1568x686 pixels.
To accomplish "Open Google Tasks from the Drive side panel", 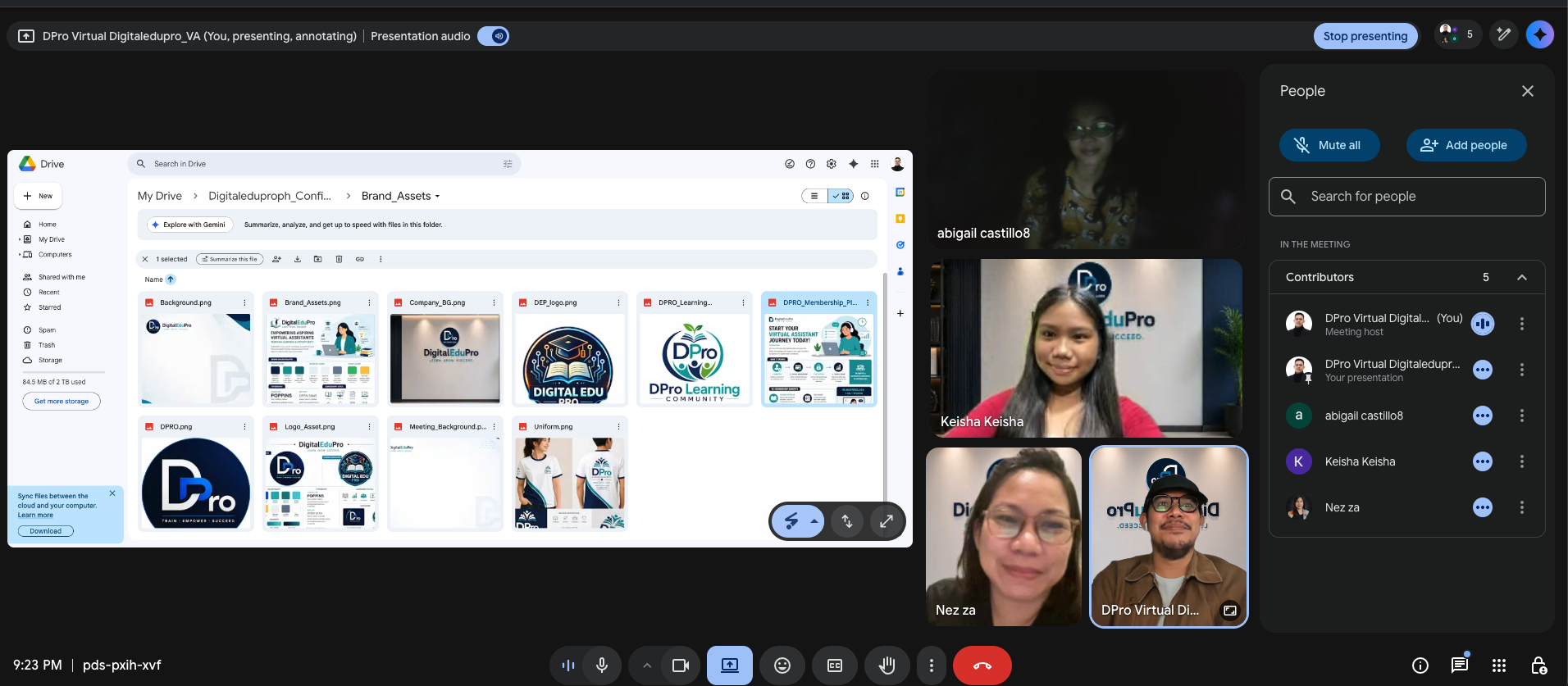I will pos(900,244).
